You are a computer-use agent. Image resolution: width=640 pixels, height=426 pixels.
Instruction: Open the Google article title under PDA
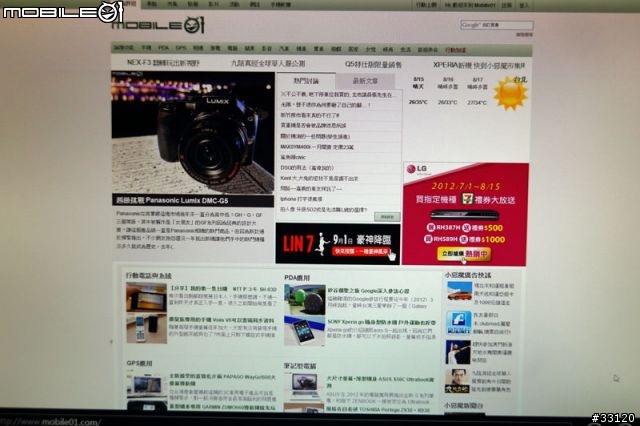pyautogui.click(x=369, y=291)
